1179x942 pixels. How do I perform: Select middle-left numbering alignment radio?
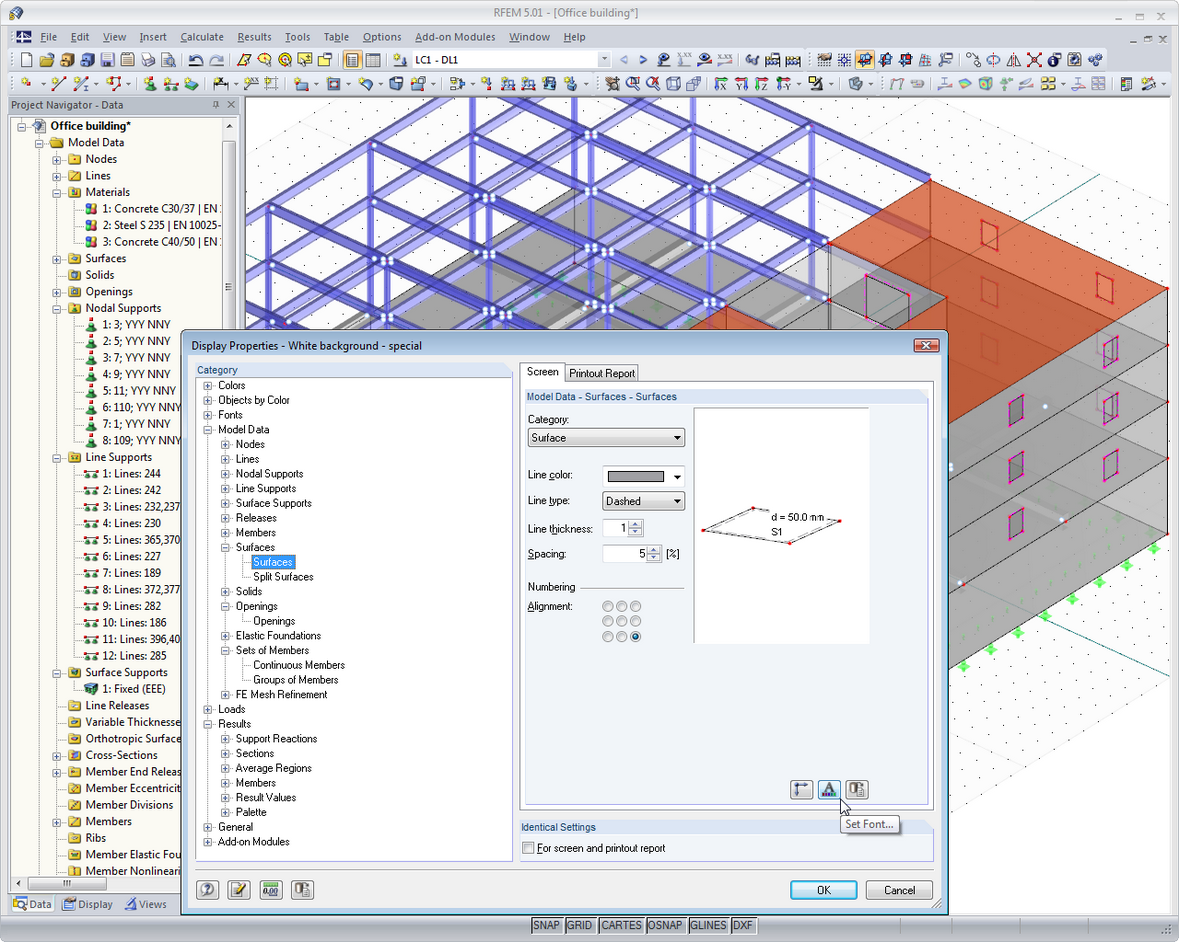[x=608, y=621]
